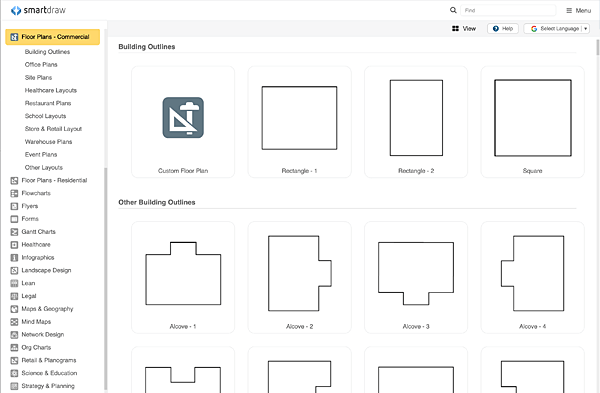600x393 pixels.
Task: Click the Gantt Charts category icon
Action: click(14, 232)
